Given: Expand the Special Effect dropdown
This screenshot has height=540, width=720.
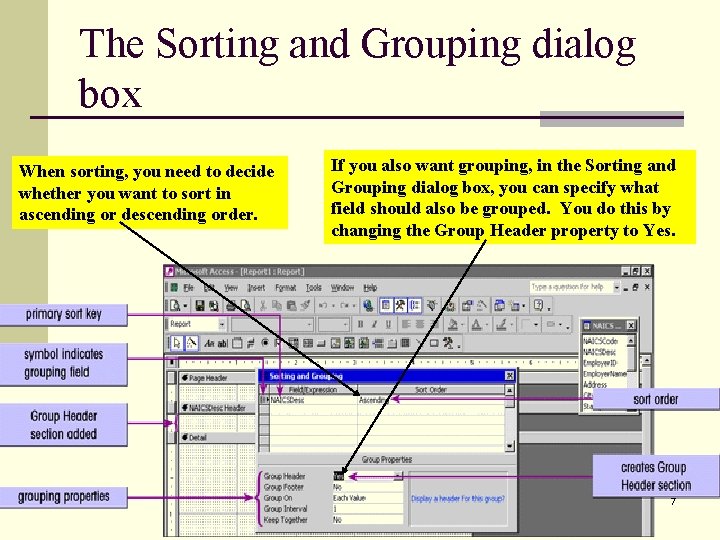Looking at the screenshot, I should (x=560, y=324).
